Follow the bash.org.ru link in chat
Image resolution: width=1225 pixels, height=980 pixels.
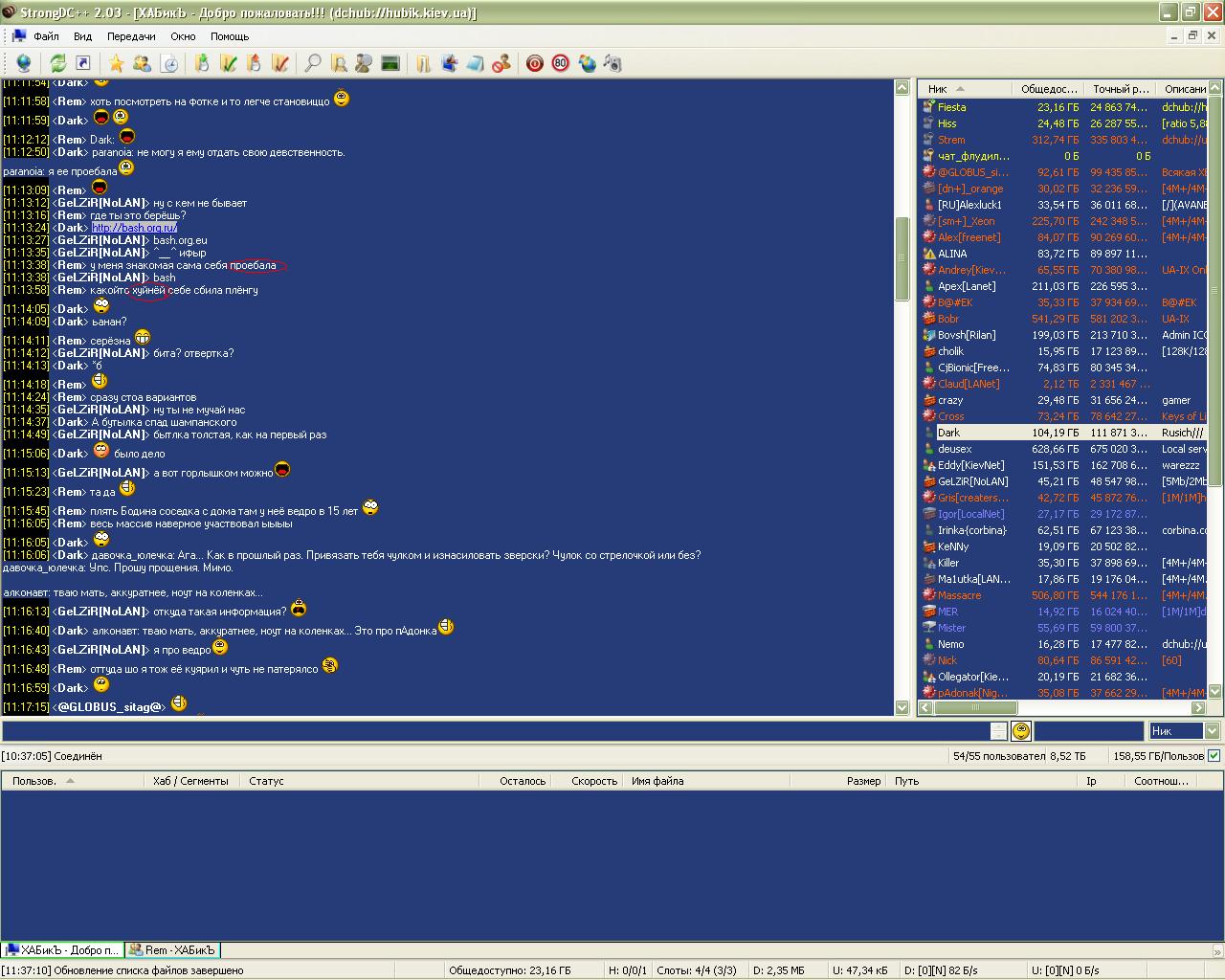pyautogui.click(x=134, y=228)
